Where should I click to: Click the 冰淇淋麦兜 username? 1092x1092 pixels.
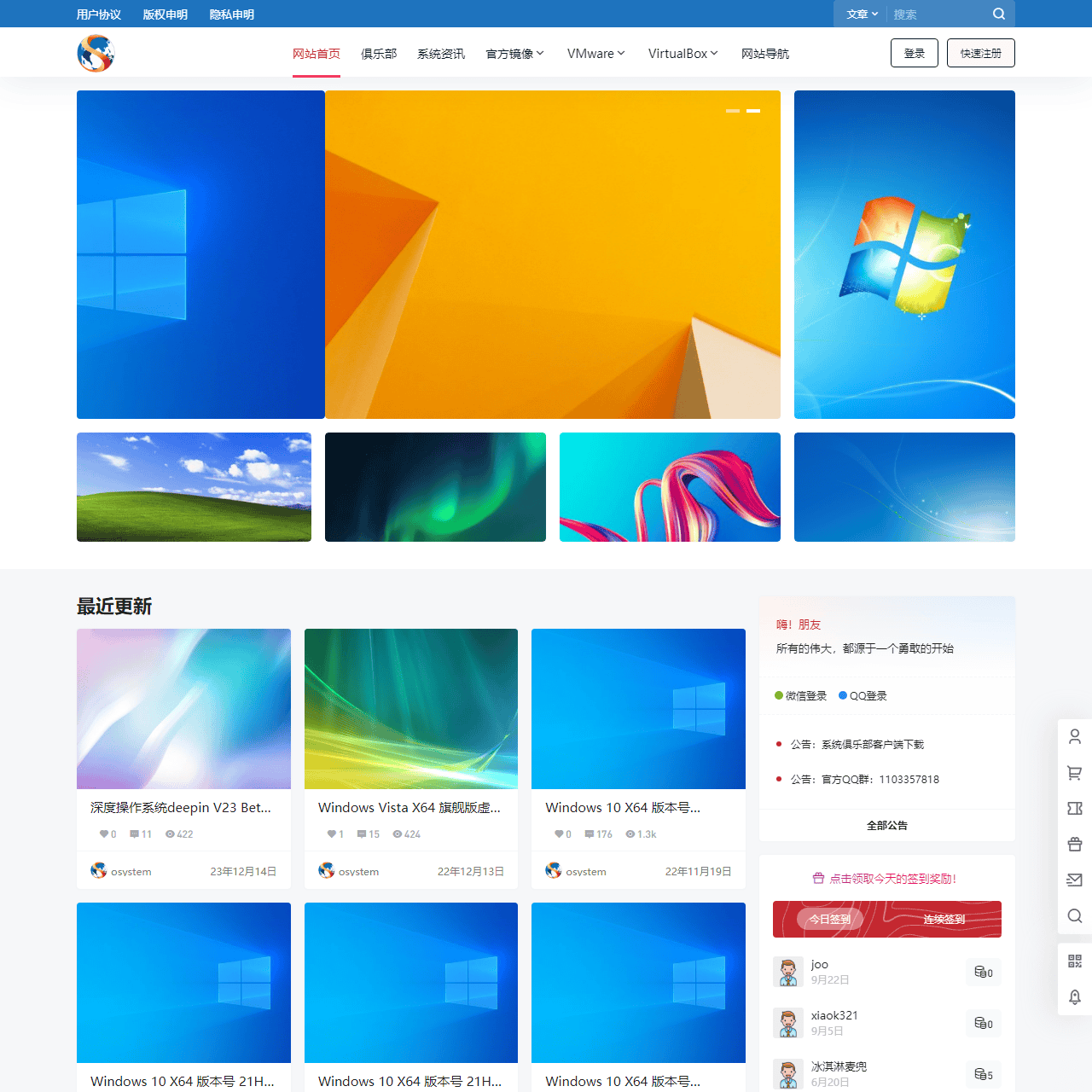[x=839, y=1066]
